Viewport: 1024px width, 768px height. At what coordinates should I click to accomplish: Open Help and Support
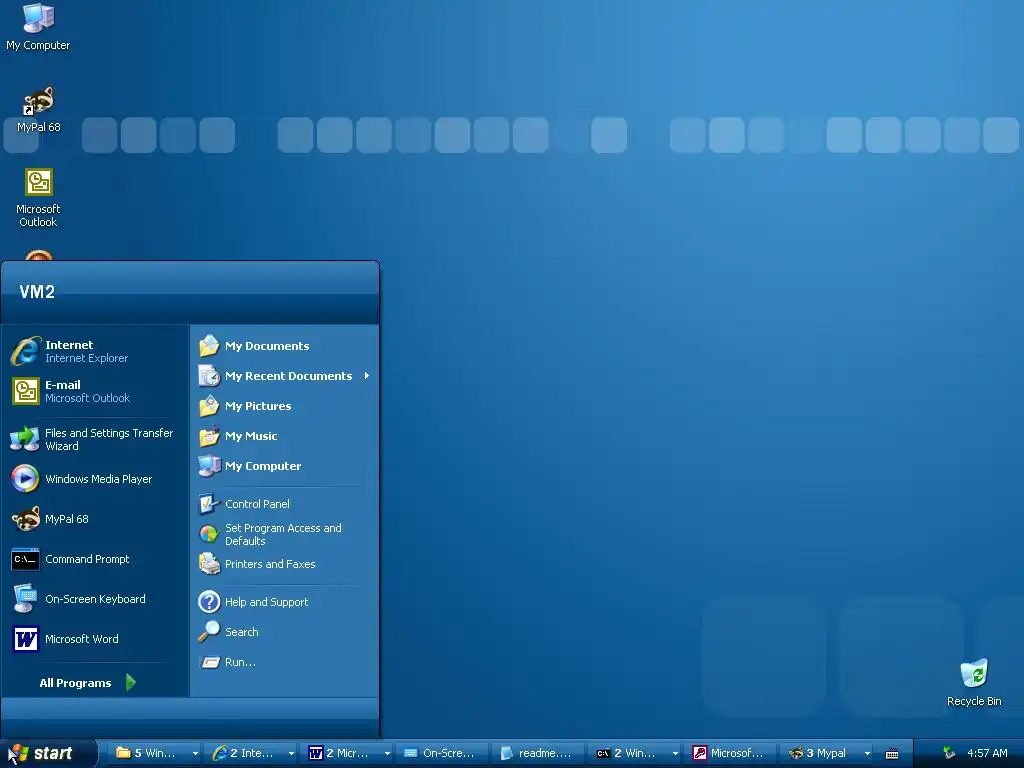tap(284, 602)
